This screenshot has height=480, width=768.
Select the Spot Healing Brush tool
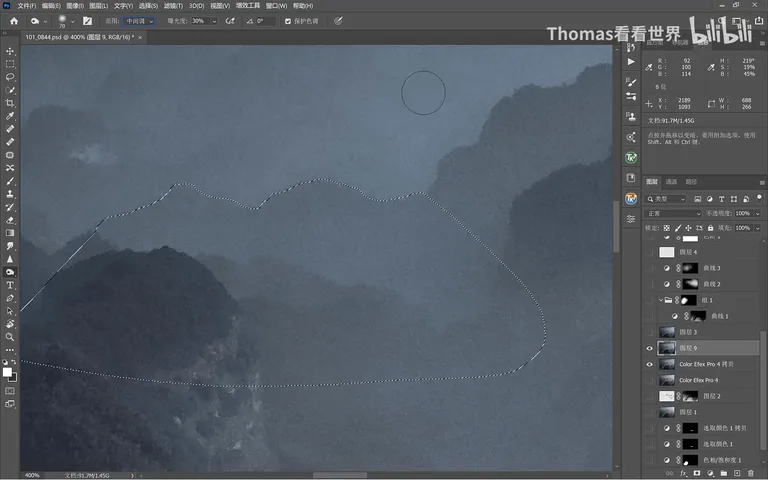[10, 129]
